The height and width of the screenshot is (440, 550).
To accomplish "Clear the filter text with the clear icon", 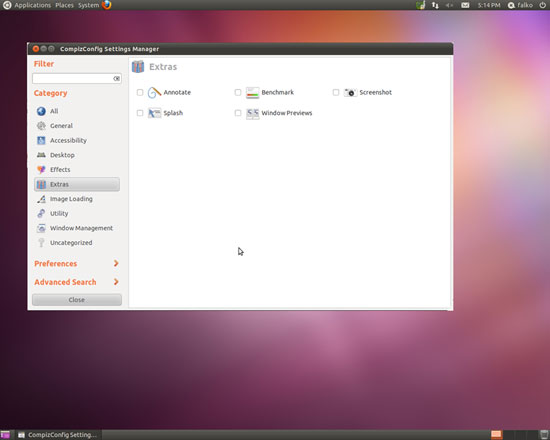I will (116, 79).
